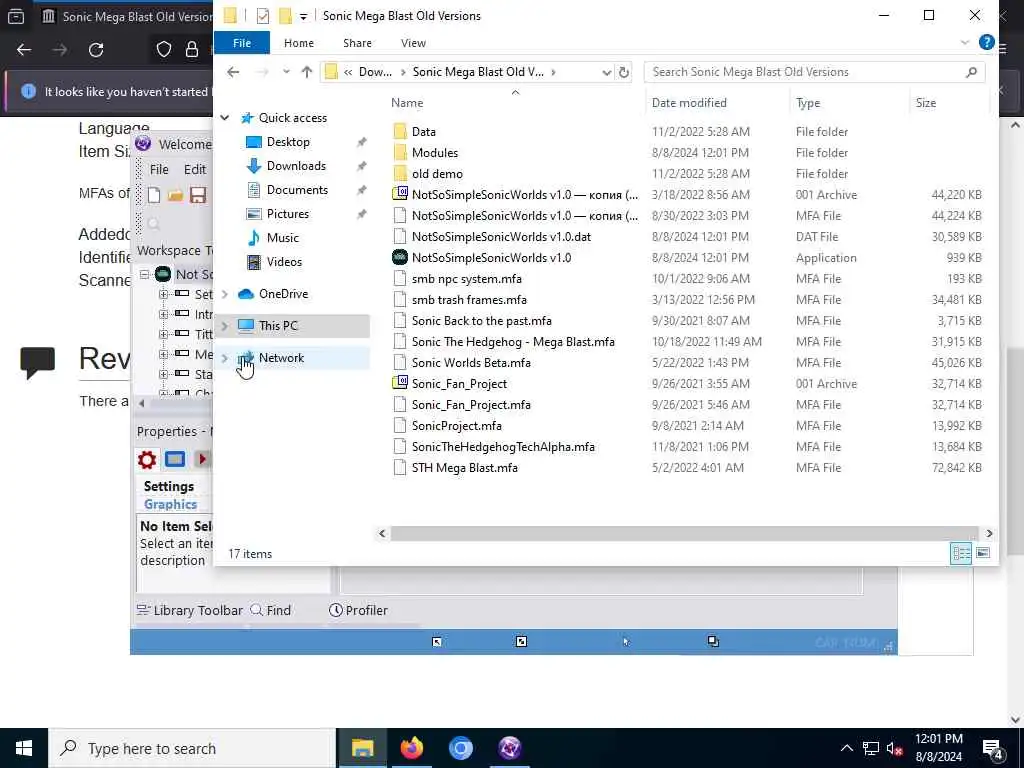This screenshot has height=768, width=1024.
Task: Switch to Details view layout
Action: click(961, 554)
